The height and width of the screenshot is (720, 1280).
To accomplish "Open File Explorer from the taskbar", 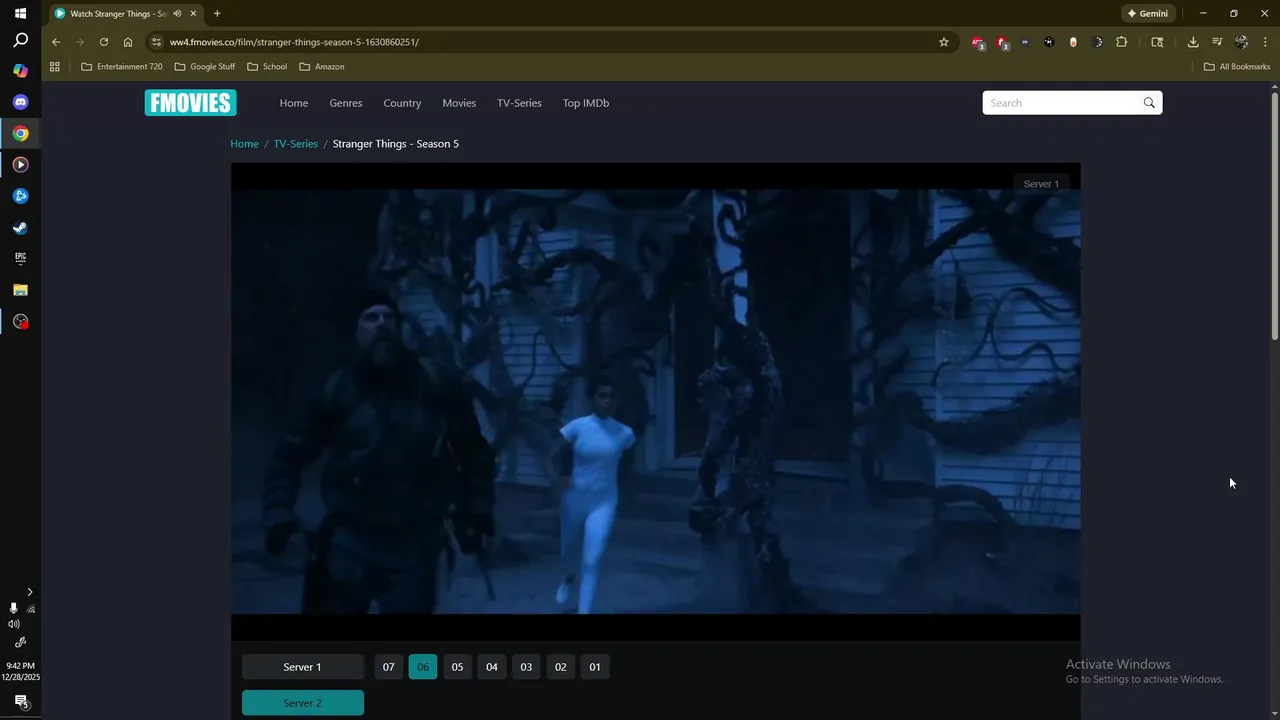I will [x=20, y=290].
